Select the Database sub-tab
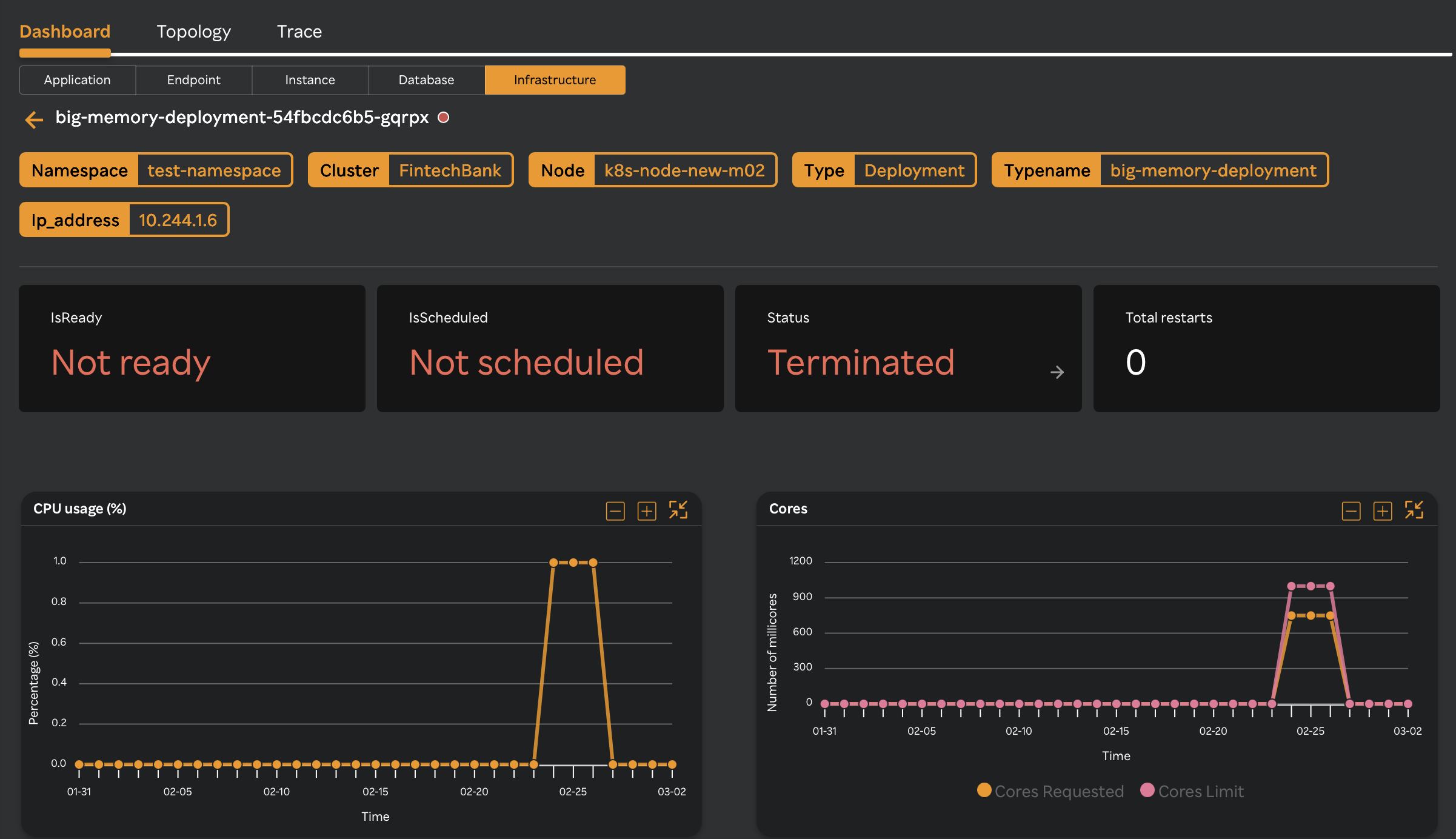The width and height of the screenshot is (1456, 839). click(426, 80)
